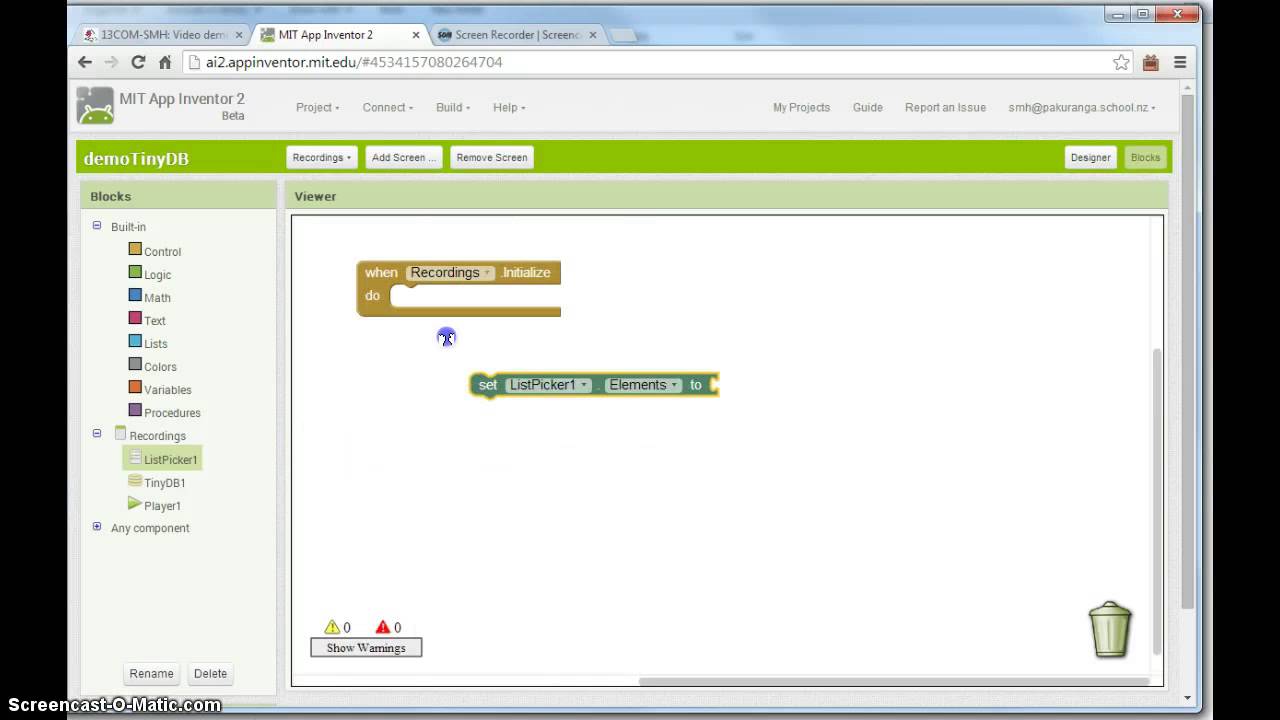Click the demoTinyDB project title

click(x=136, y=158)
